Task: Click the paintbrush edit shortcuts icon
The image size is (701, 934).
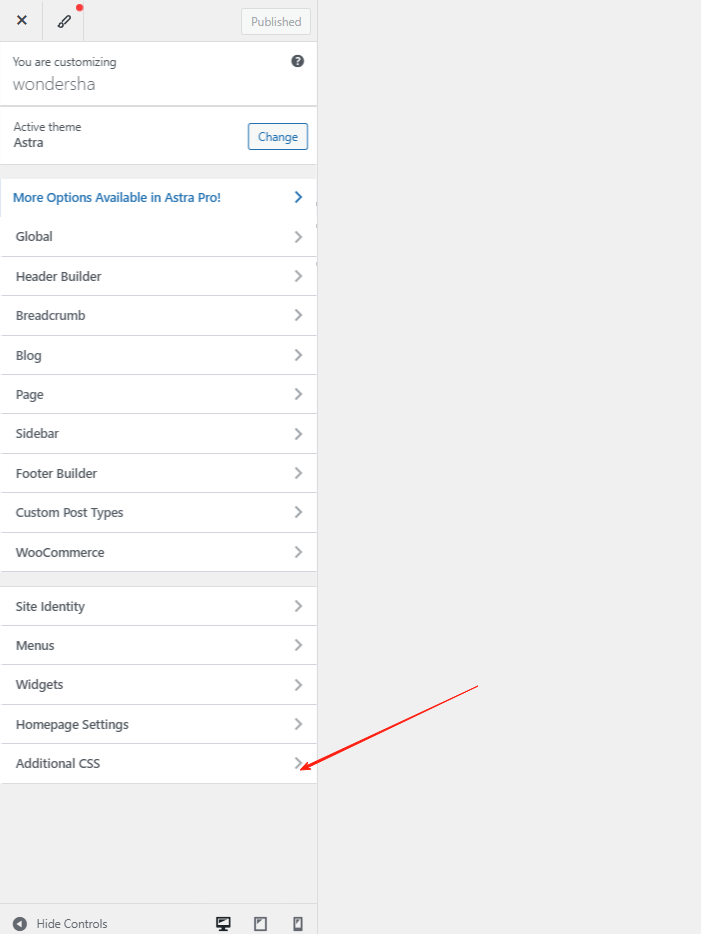Action: (63, 21)
